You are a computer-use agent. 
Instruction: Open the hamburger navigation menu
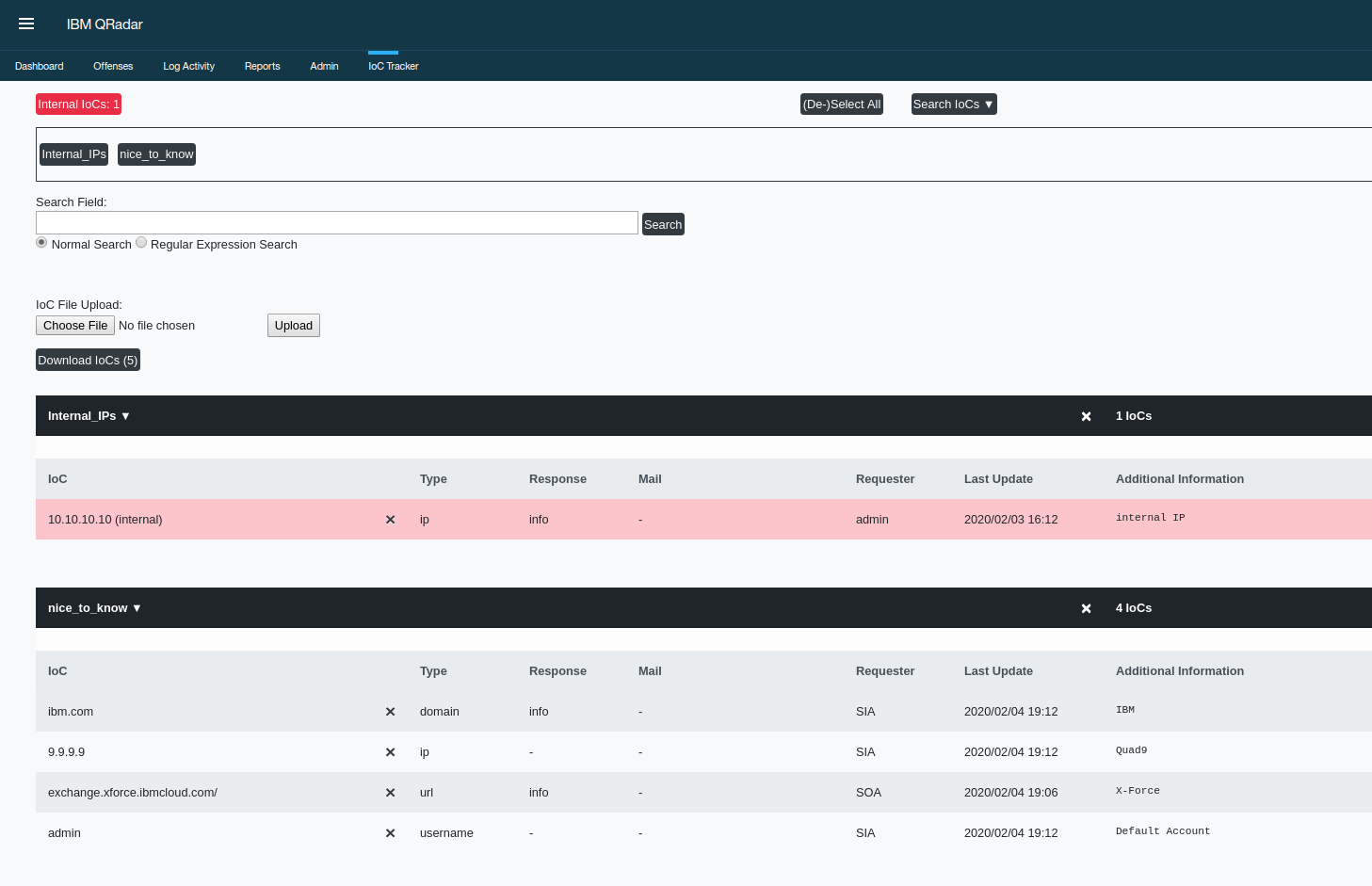[25, 24]
